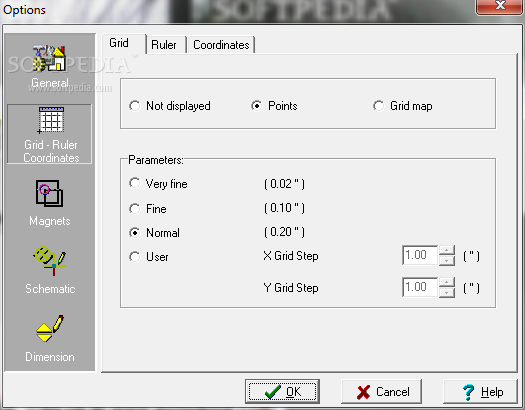
Task: Click the X Grid Step label
Action: click(291, 256)
